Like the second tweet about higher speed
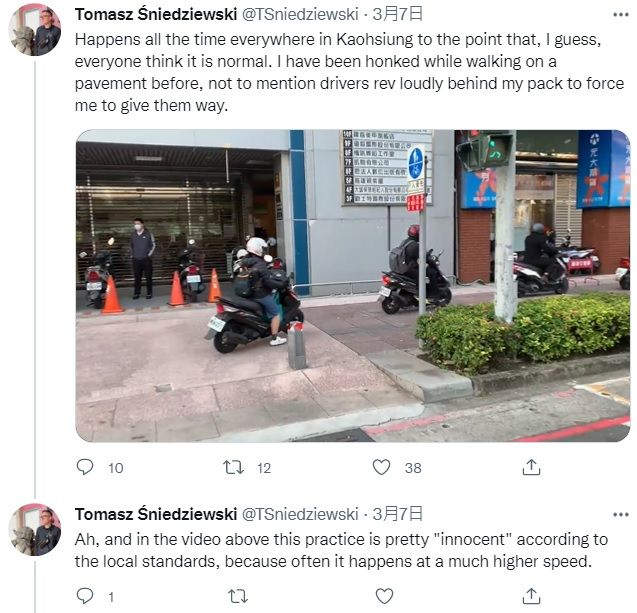The image size is (637, 613). click(x=384, y=596)
